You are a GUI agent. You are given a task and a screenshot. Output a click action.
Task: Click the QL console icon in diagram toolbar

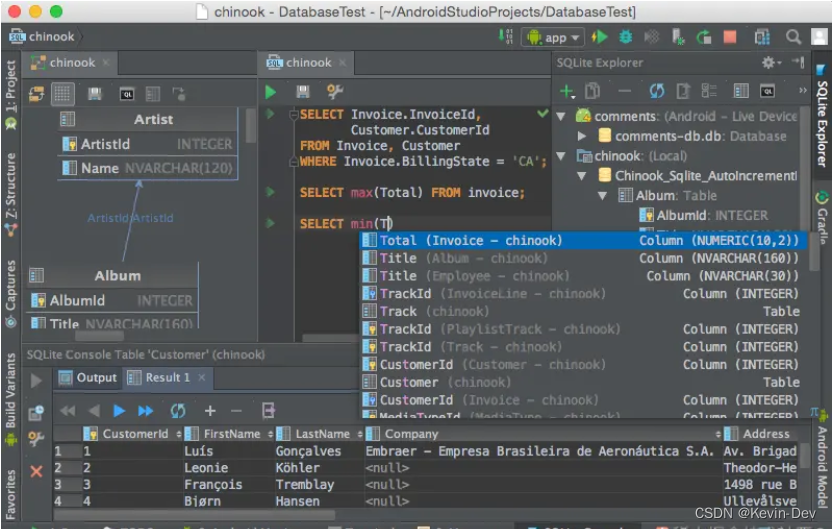pos(126,94)
